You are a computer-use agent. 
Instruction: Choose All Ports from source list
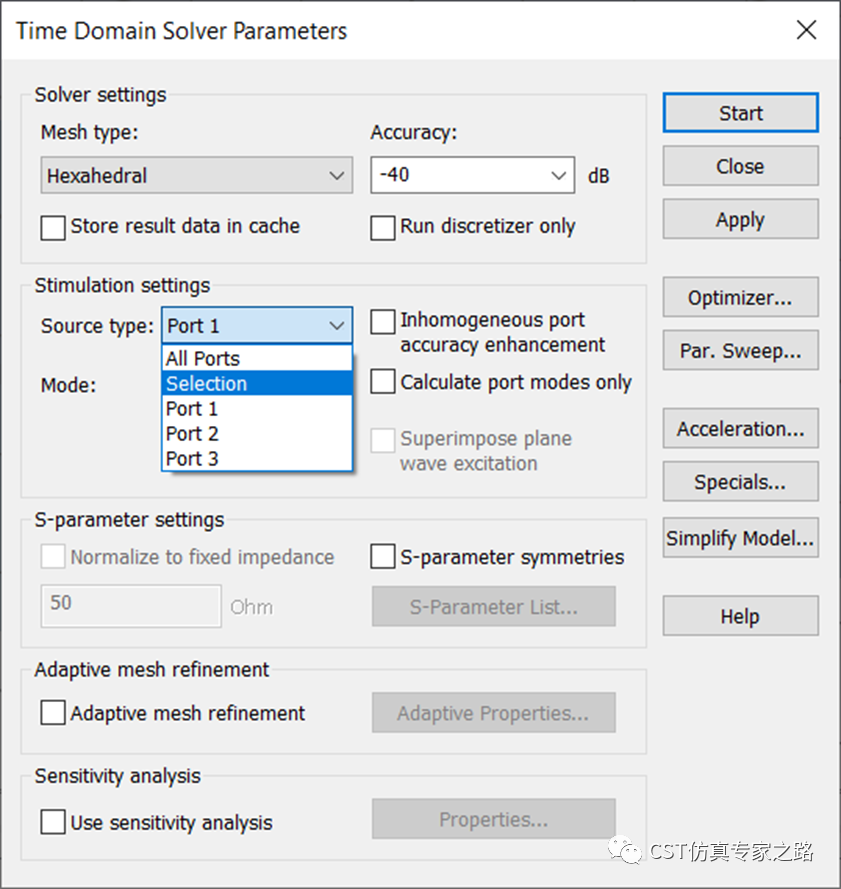[257, 358]
